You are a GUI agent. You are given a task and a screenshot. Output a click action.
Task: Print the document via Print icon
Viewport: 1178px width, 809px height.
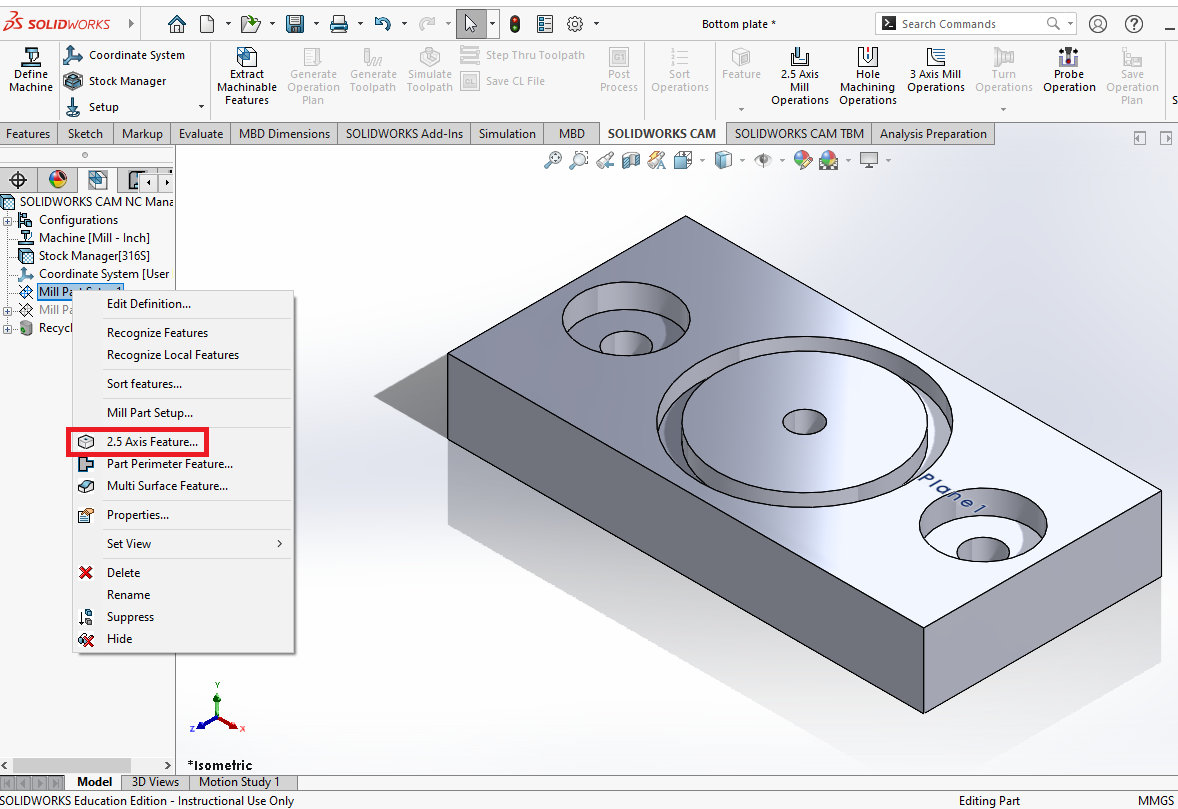point(340,24)
